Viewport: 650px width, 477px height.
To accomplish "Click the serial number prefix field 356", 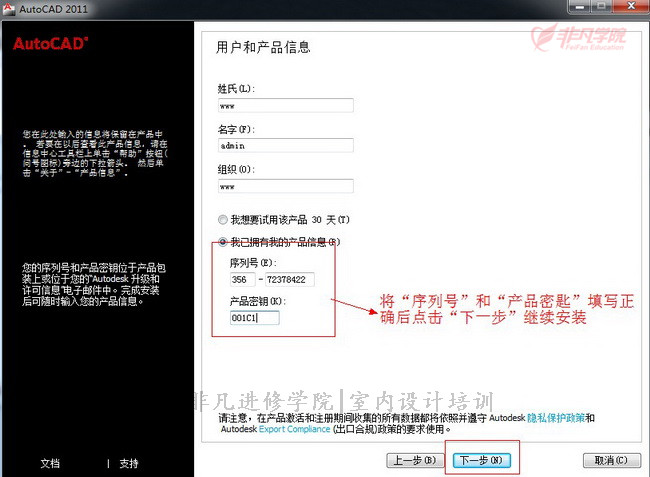I will [x=243, y=280].
